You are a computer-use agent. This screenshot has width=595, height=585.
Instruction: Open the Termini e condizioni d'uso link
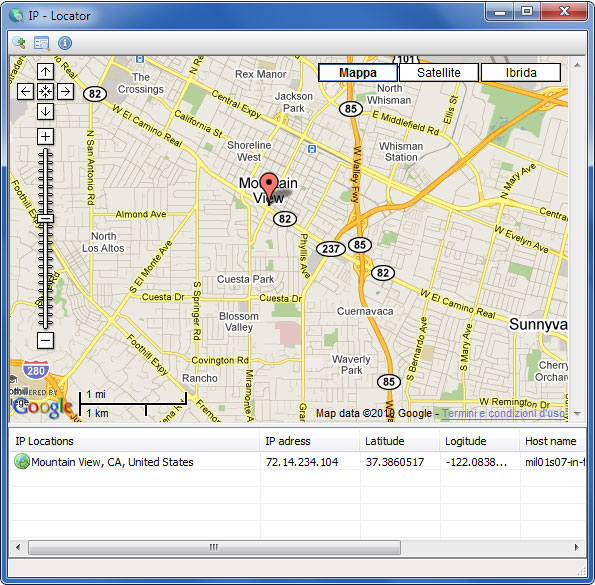click(504, 413)
